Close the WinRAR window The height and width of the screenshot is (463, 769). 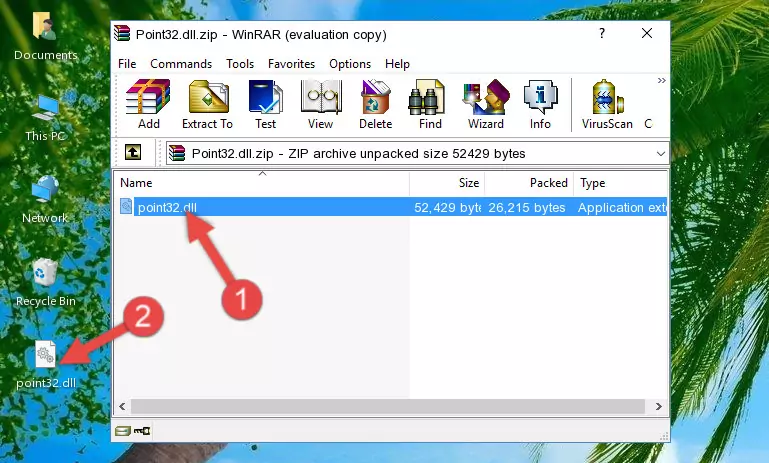click(x=647, y=33)
